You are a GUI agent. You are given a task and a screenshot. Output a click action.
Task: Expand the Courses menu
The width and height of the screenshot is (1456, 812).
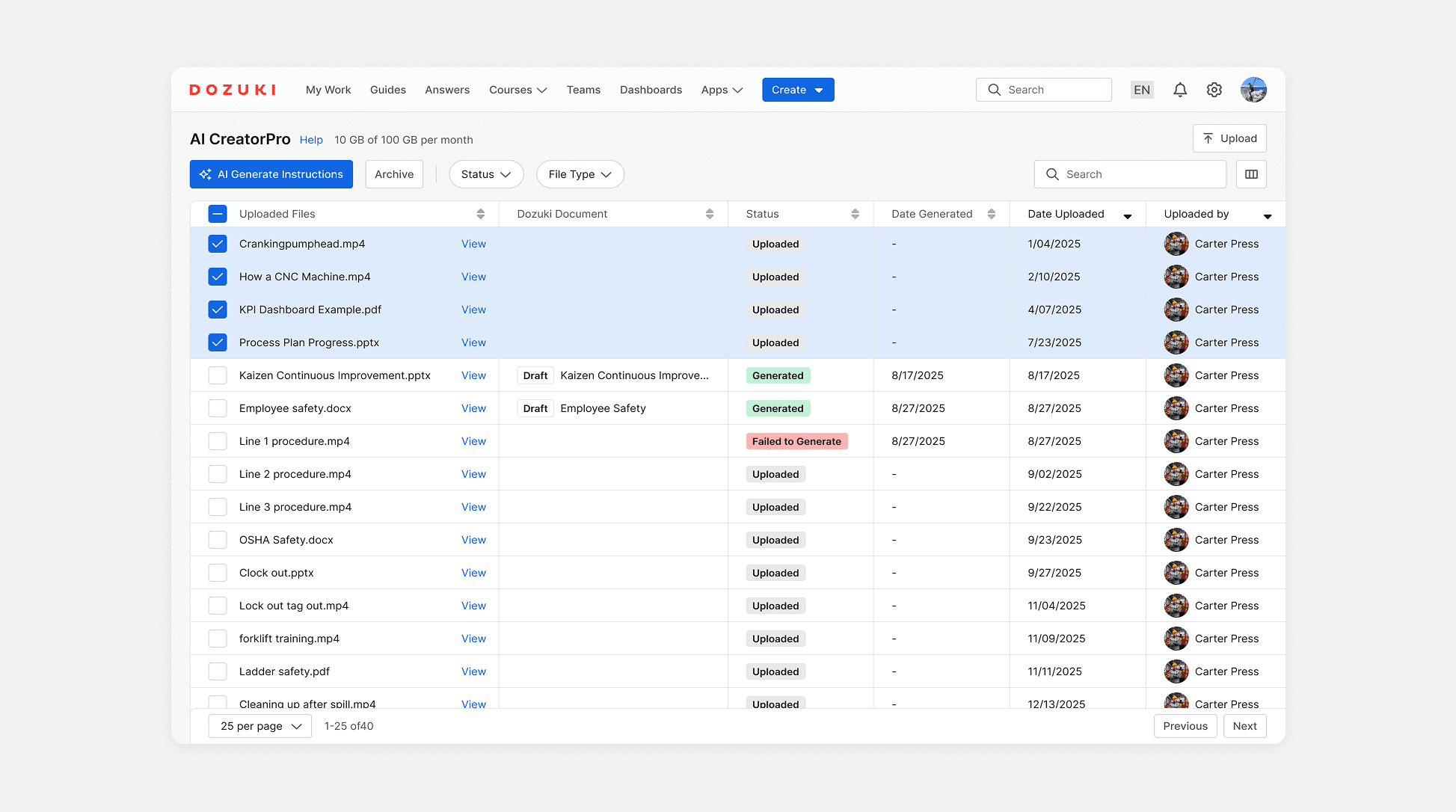point(518,90)
